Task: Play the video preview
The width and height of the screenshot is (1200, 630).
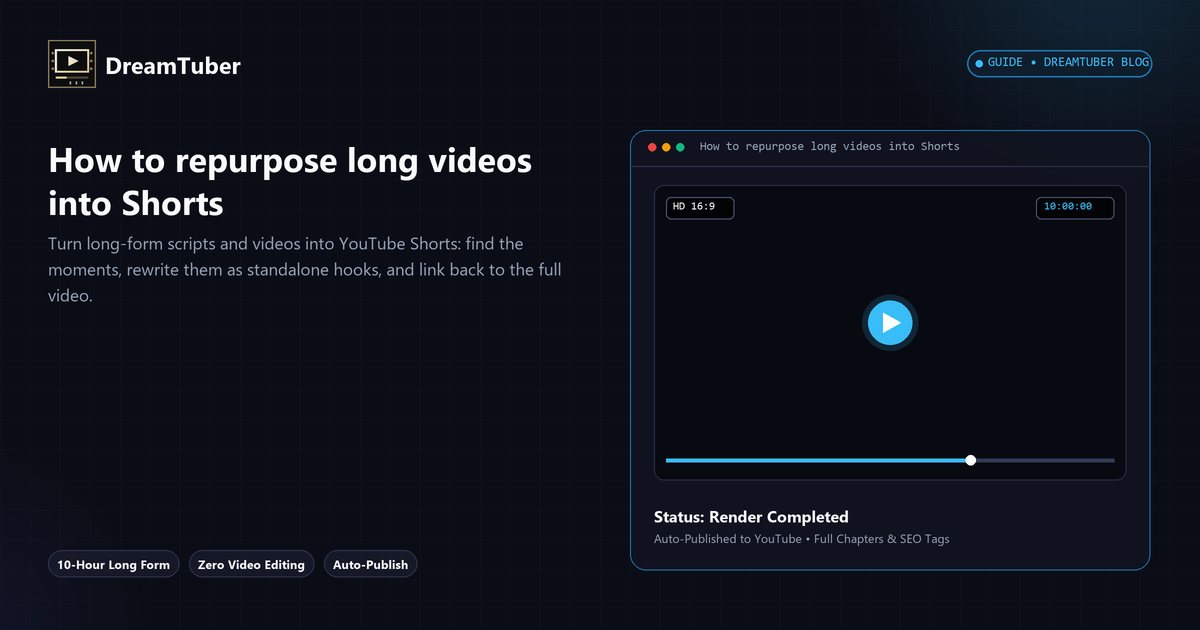Action: pos(890,323)
